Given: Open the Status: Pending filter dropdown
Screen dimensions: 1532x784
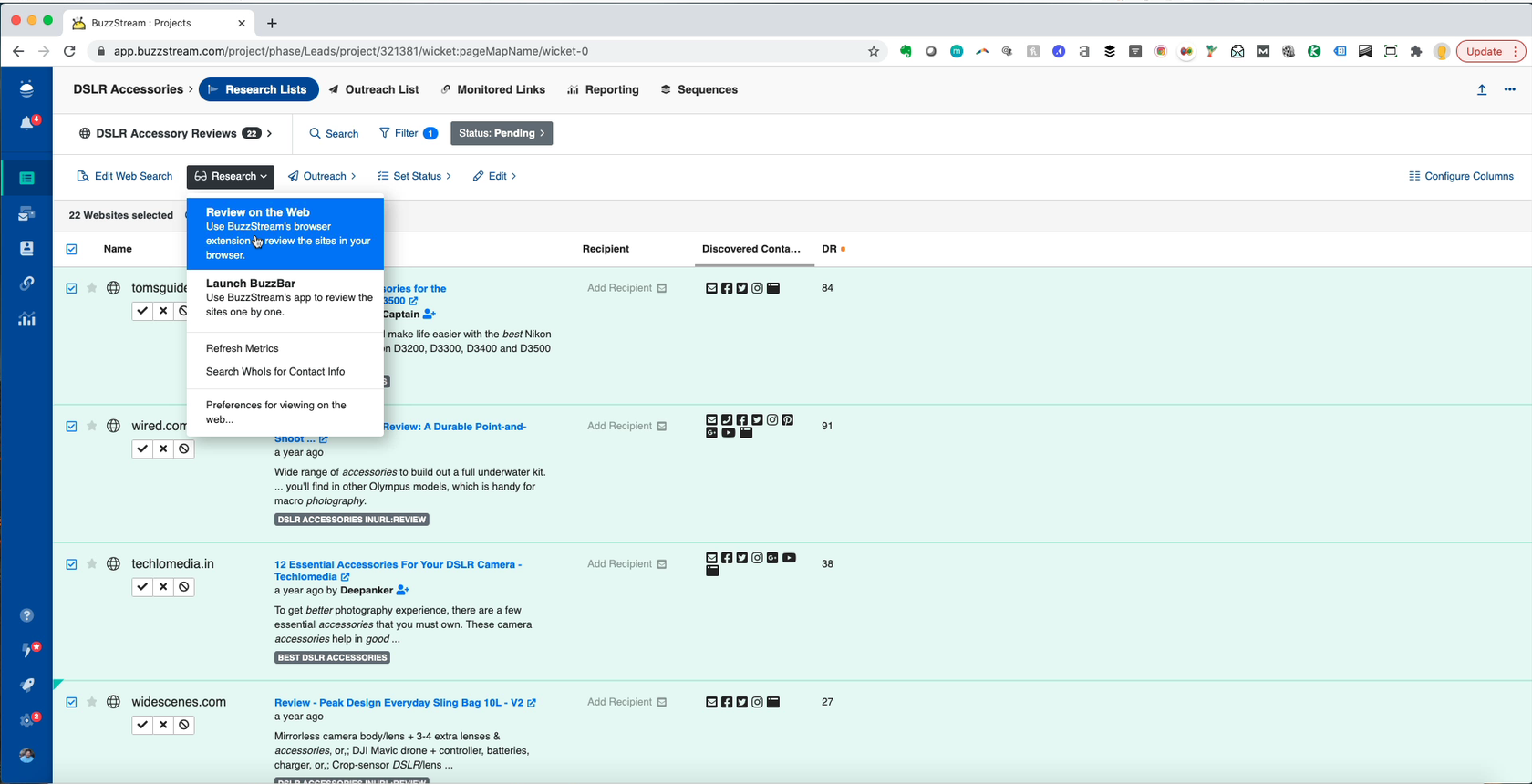Looking at the screenshot, I should 502,133.
